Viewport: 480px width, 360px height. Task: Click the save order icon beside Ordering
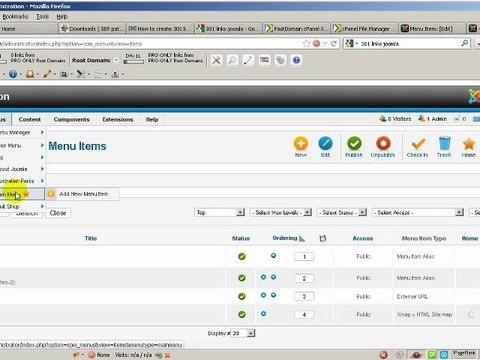[323, 238]
